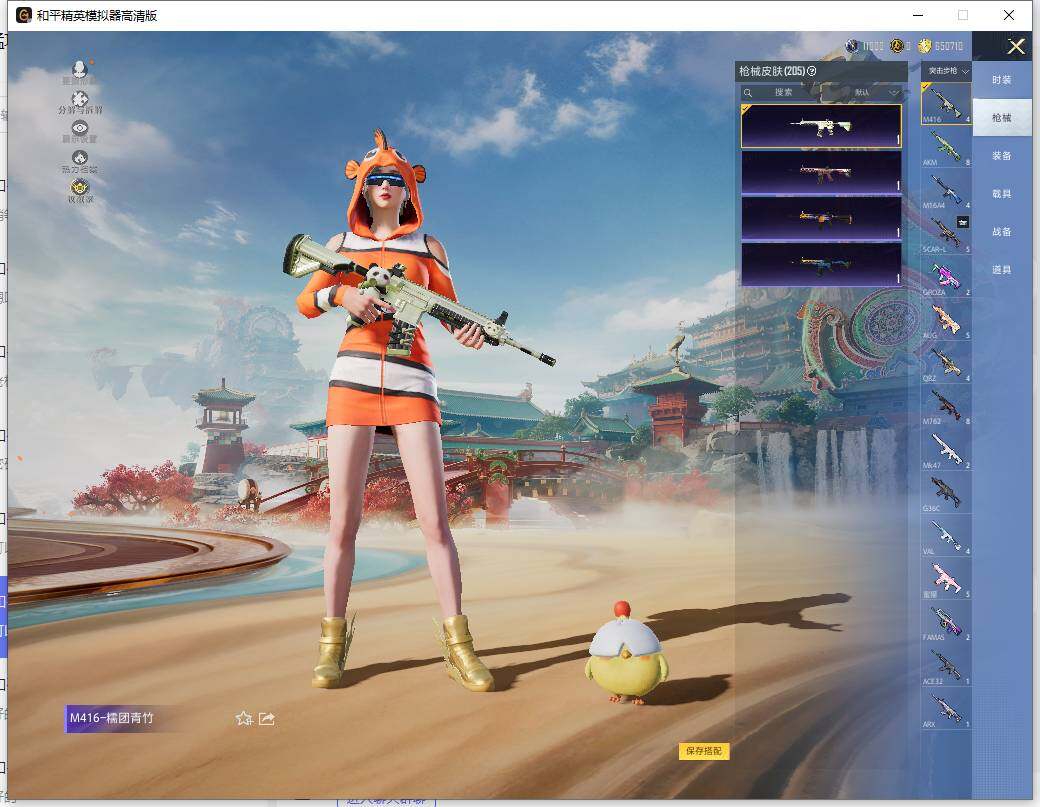Select the white-green M416 skin card
The height and width of the screenshot is (807, 1040).
[x=821, y=126]
